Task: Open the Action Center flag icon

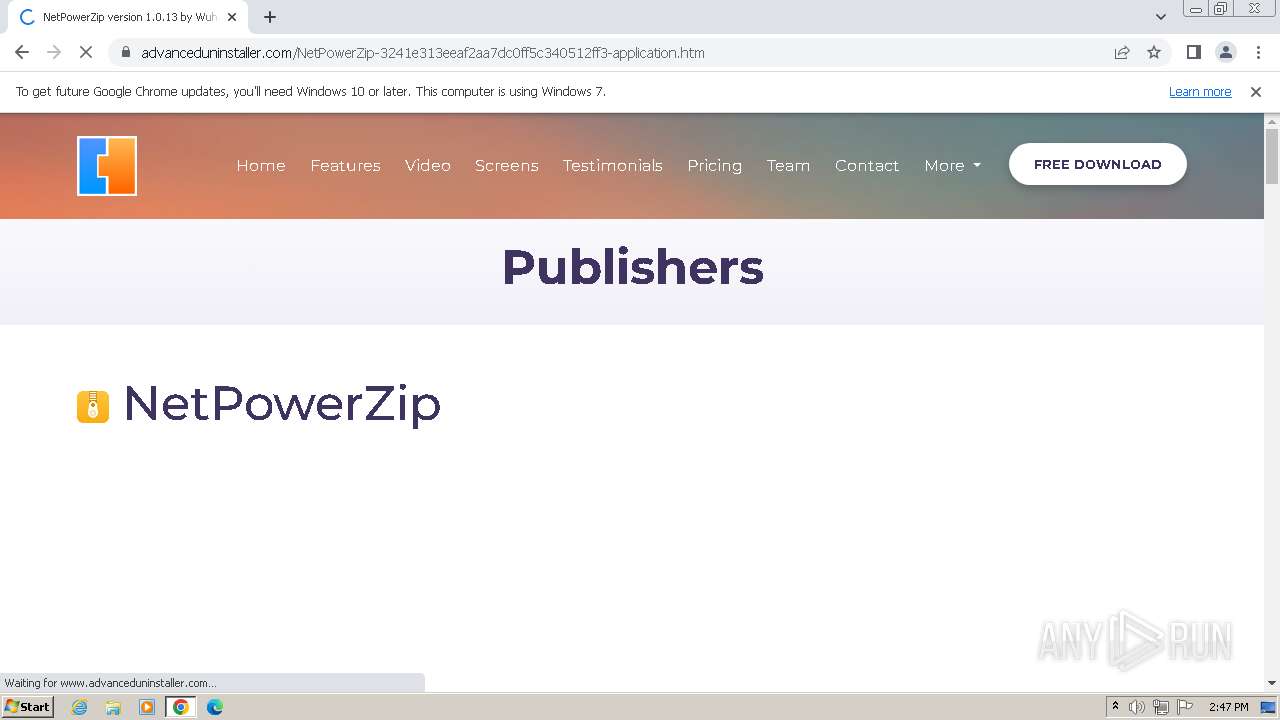Action: click(1185, 707)
